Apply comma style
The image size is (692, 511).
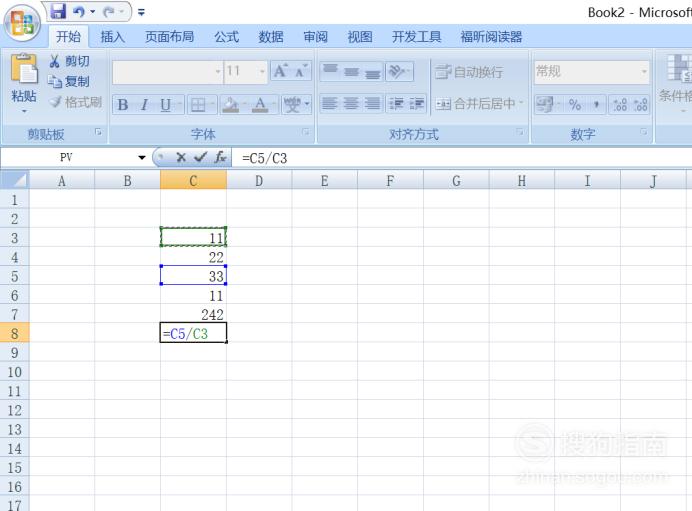[596, 105]
